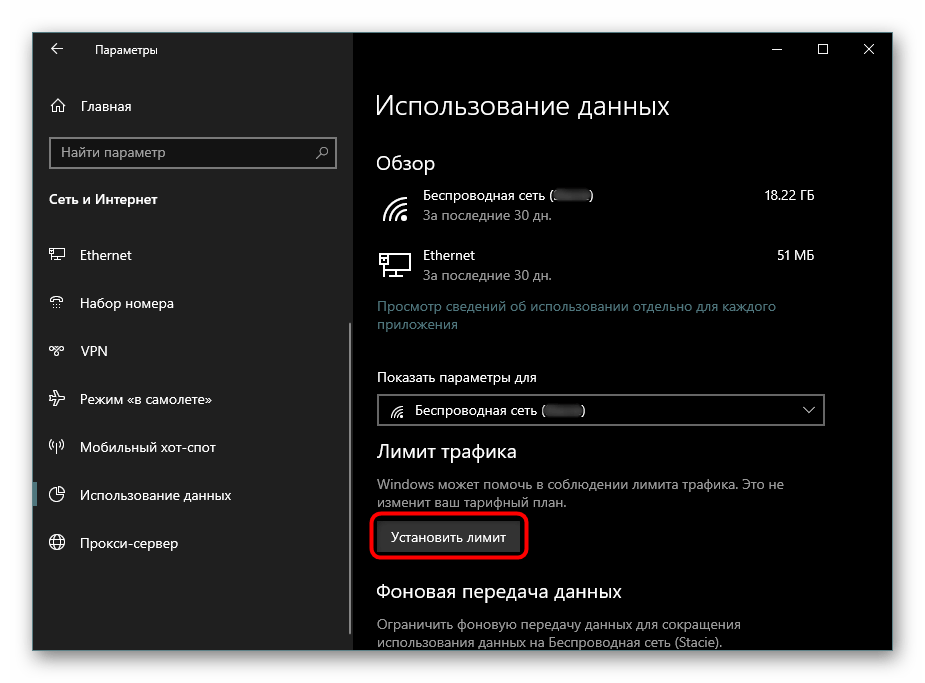
Task: Click the Ethernet monitor icon in sidebar
Action: point(58,255)
